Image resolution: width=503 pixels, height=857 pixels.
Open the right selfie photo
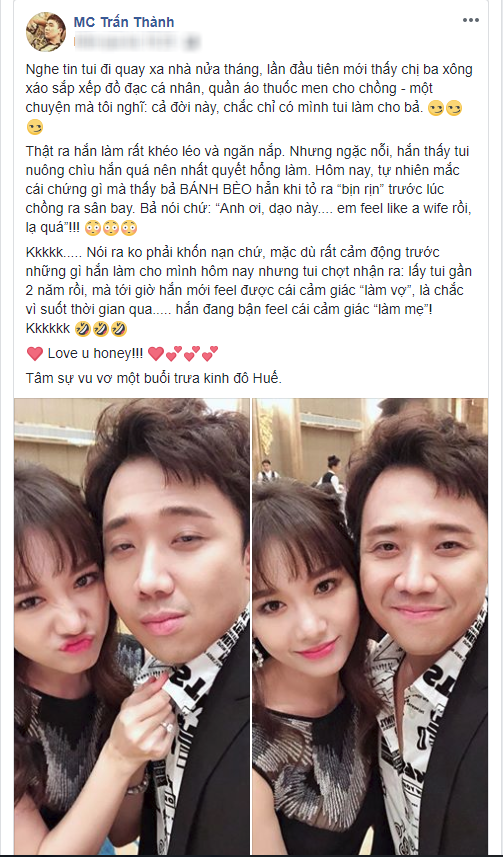pos(370,627)
